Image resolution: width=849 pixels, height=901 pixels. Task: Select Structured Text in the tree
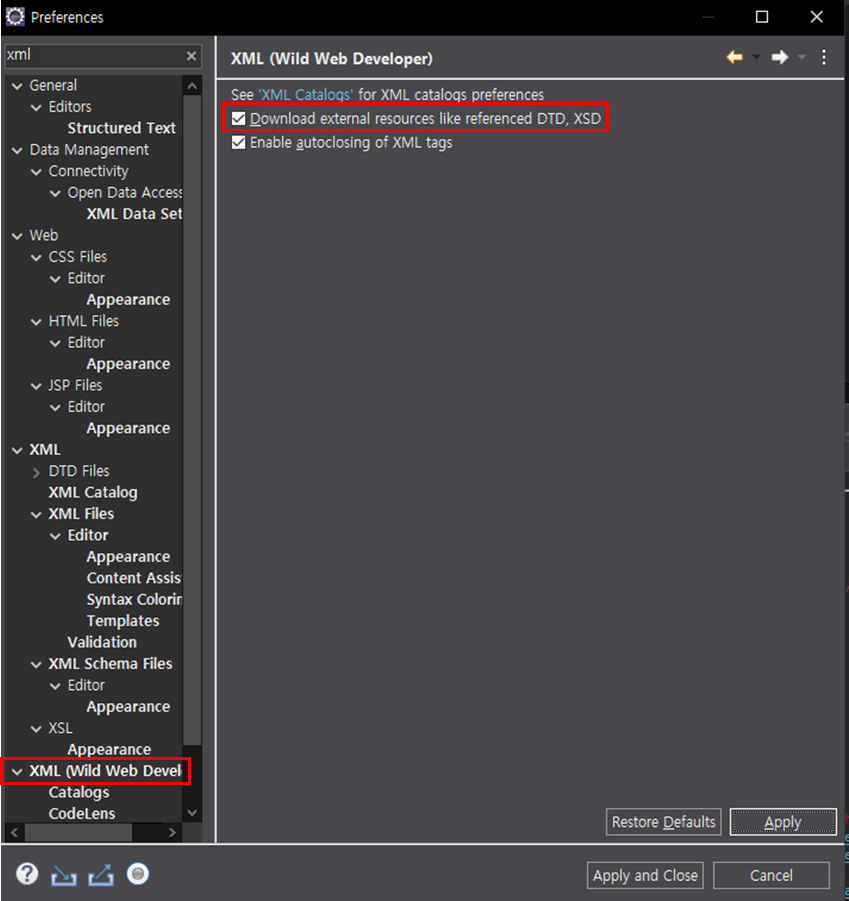121,128
